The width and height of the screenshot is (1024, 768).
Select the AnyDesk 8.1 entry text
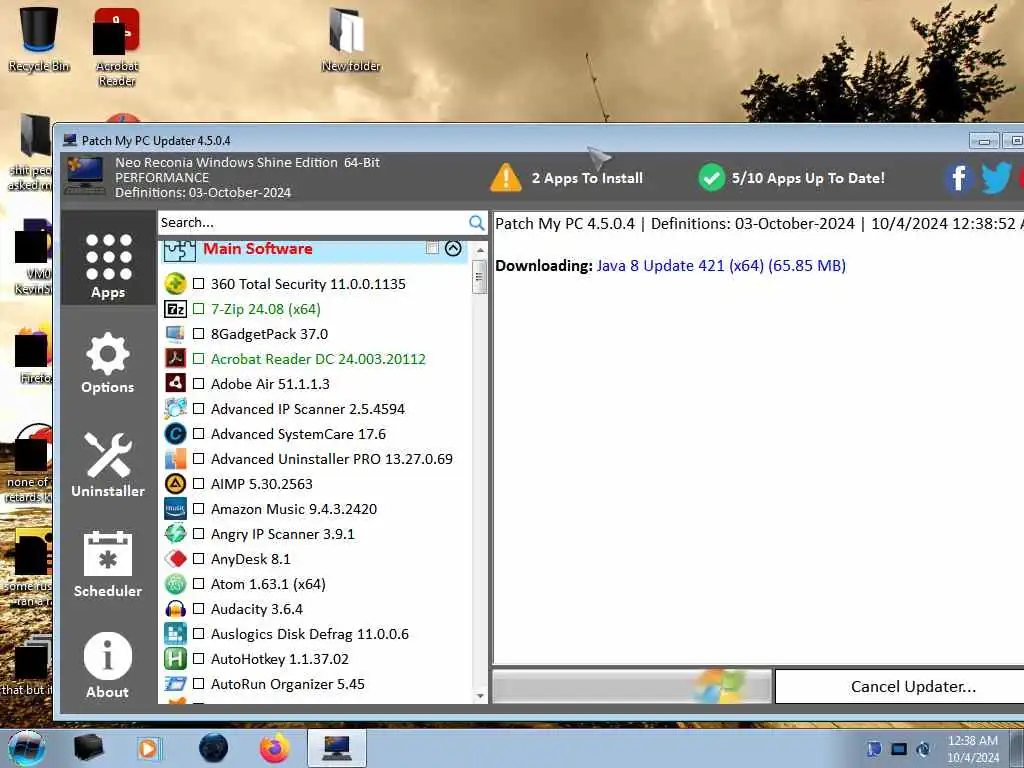(x=251, y=559)
